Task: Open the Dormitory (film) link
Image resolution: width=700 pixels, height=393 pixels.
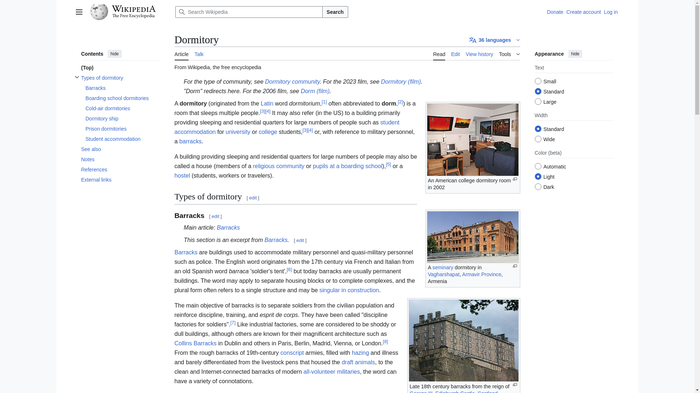Action: coord(400,82)
